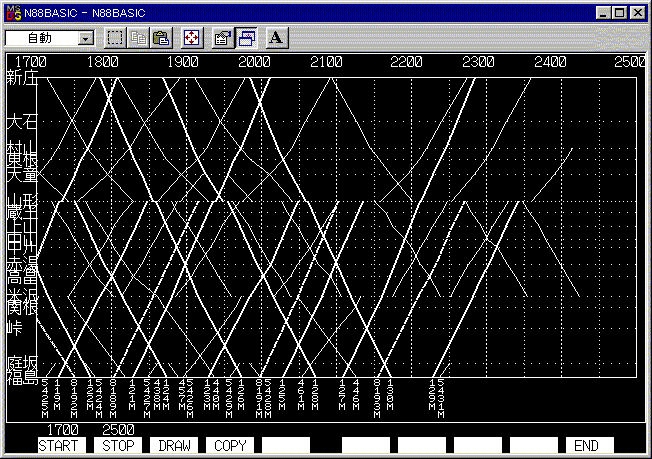Click the Mark selection toolbar icon
652x459 pixels.
pyautogui.click(x=115, y=38)
